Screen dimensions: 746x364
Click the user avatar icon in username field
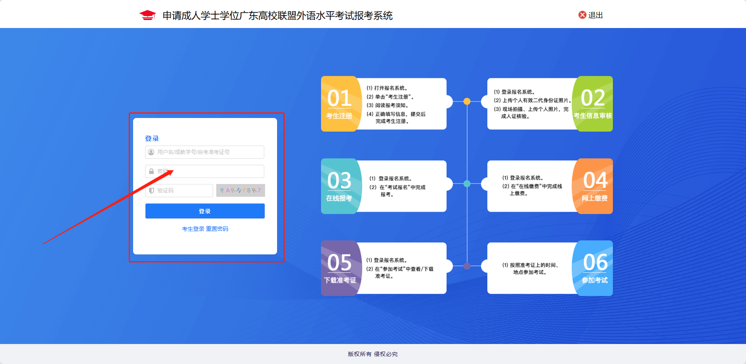tap(151, 152)
